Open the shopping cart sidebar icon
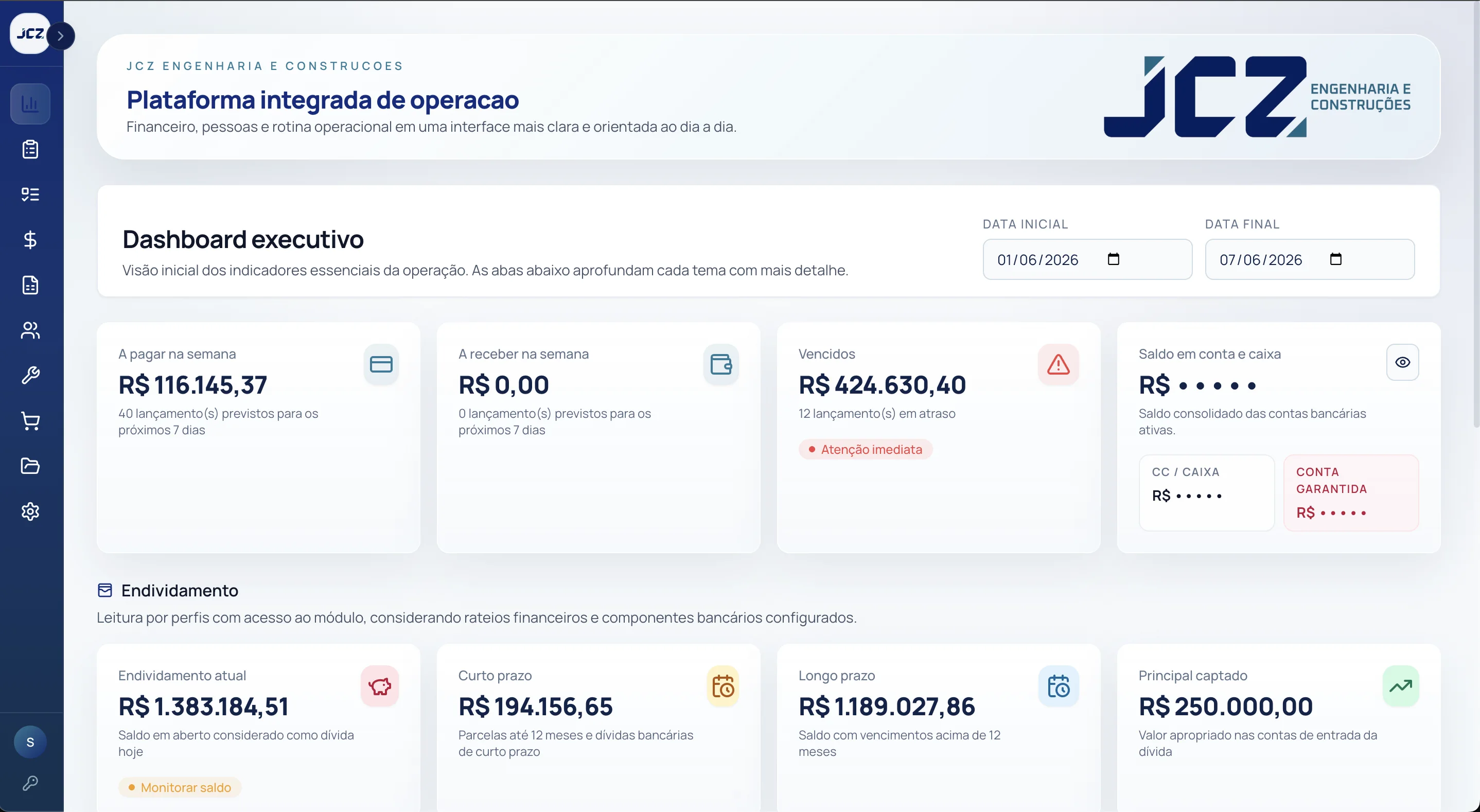Screen dimensions: 1480x812 click(x=30, y=420)
